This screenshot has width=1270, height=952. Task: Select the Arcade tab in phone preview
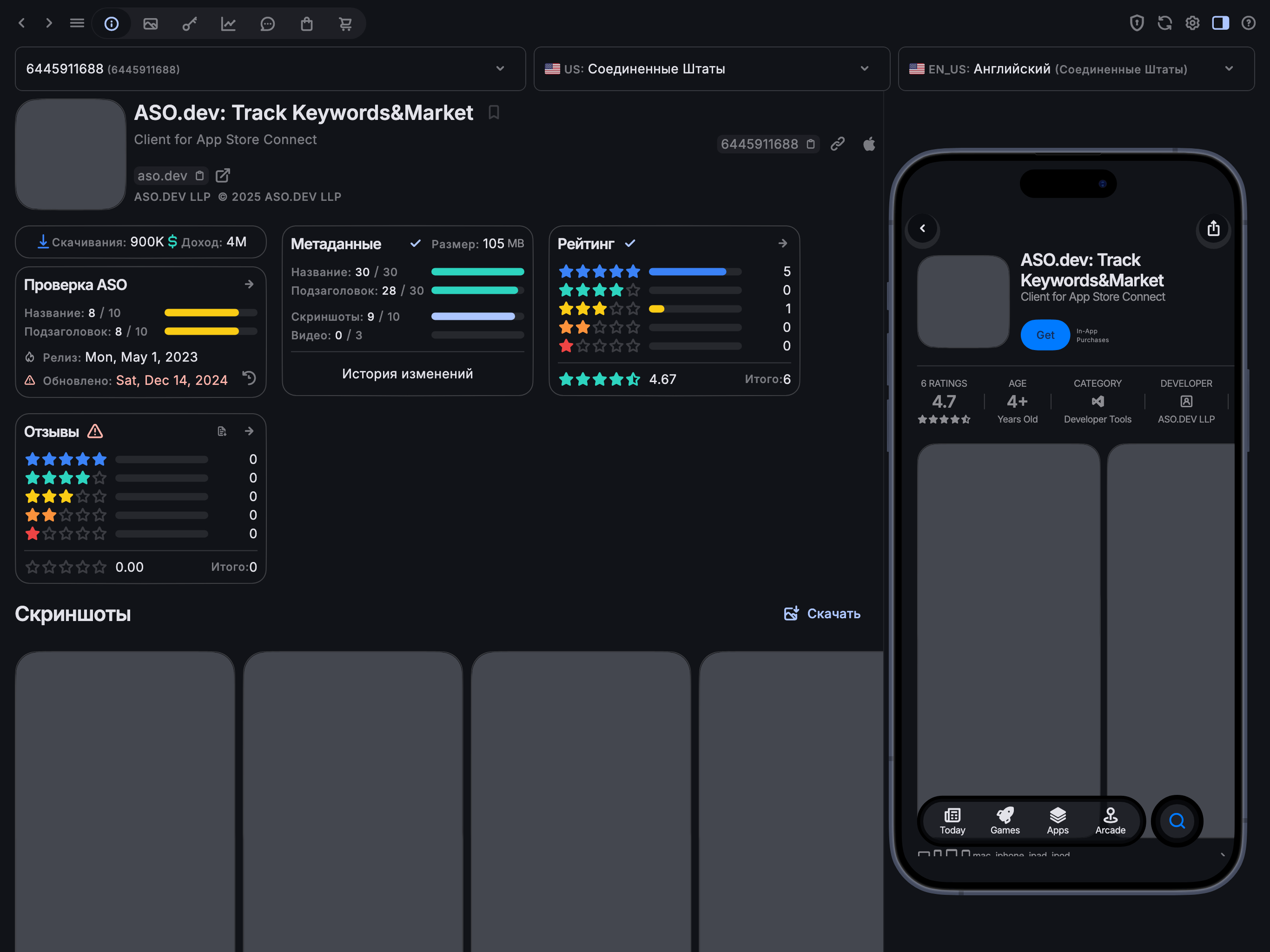[1111, 821]
